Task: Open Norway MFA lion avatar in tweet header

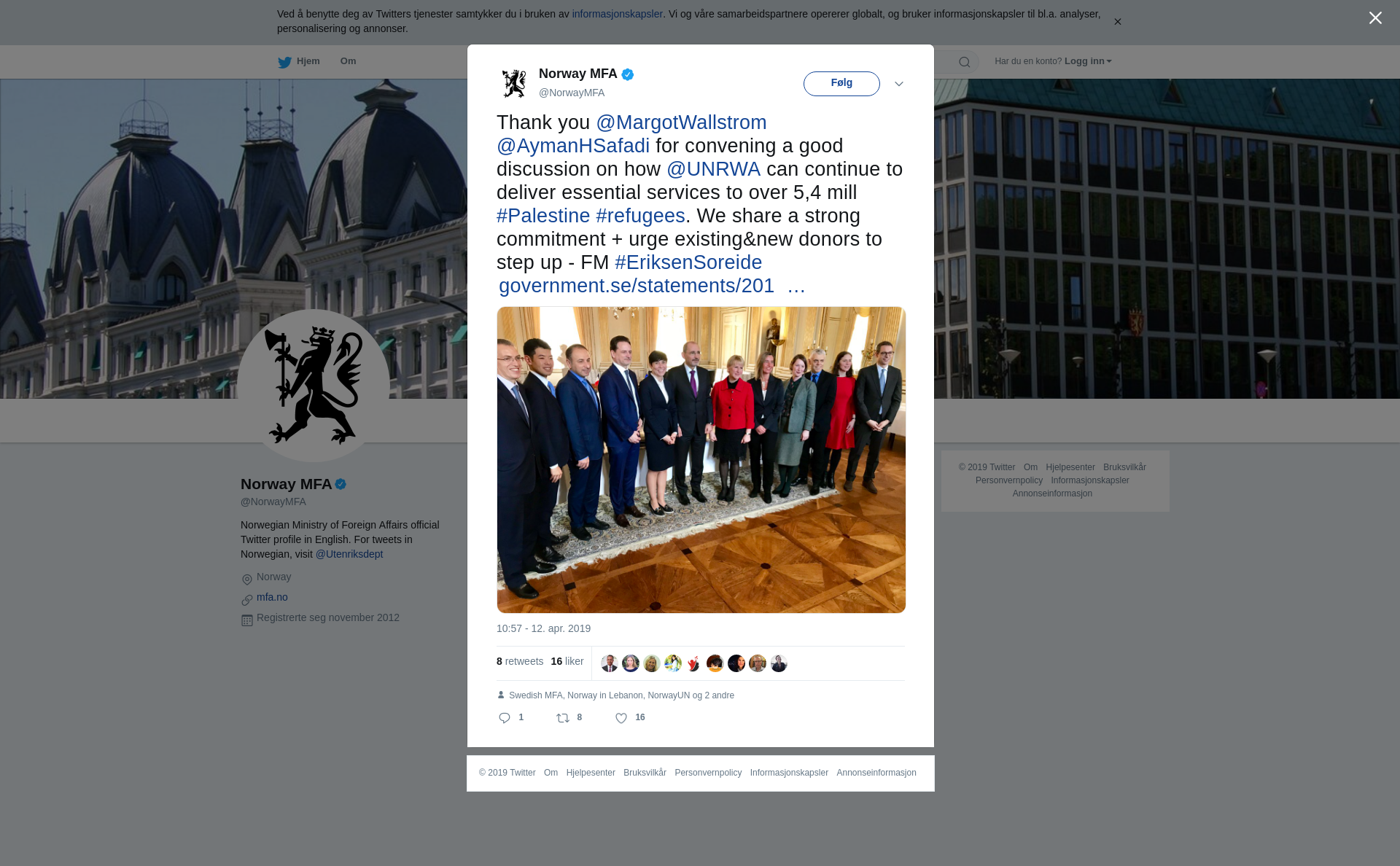Action: 514,83
